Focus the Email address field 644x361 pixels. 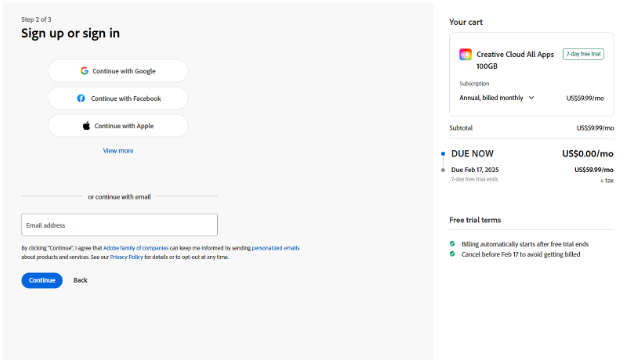pos(120,225)
